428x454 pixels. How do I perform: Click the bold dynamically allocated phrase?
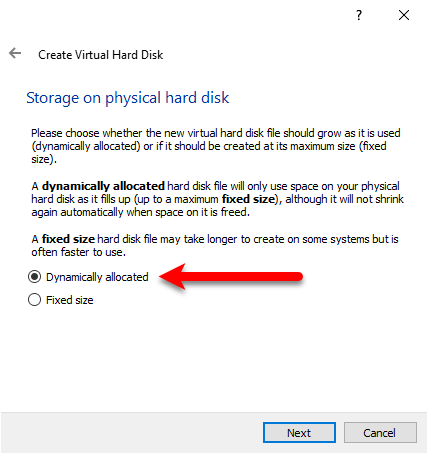pos(103,186)
